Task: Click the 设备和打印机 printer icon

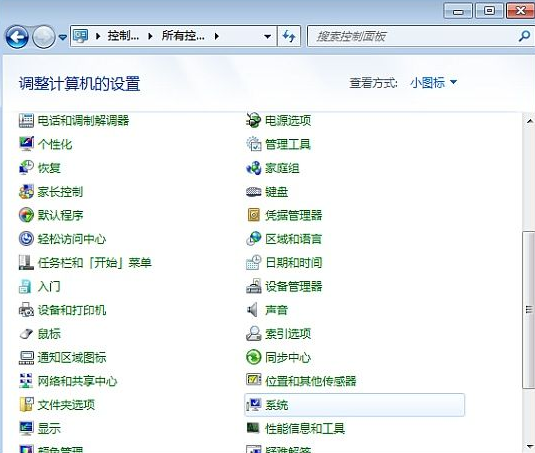Action: click(x=26, y=310)
